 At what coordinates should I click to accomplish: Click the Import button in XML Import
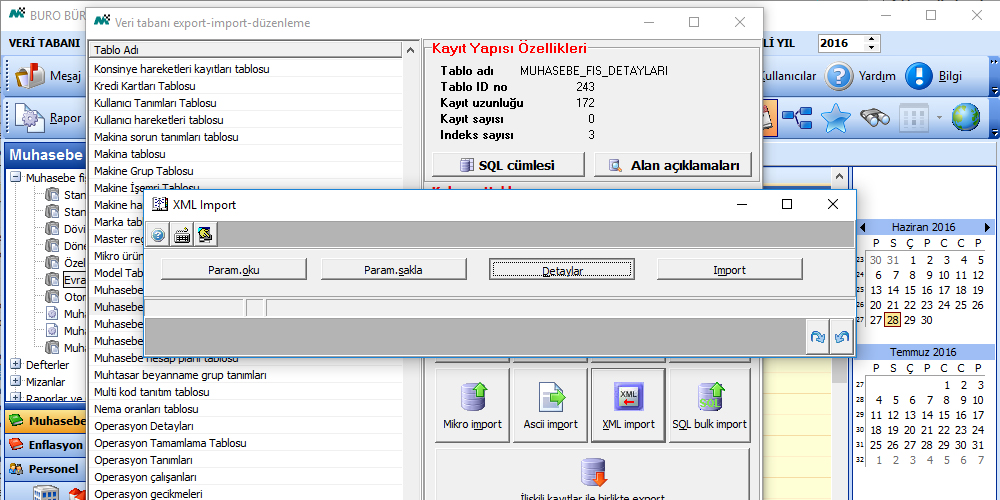tap(729, 270)
